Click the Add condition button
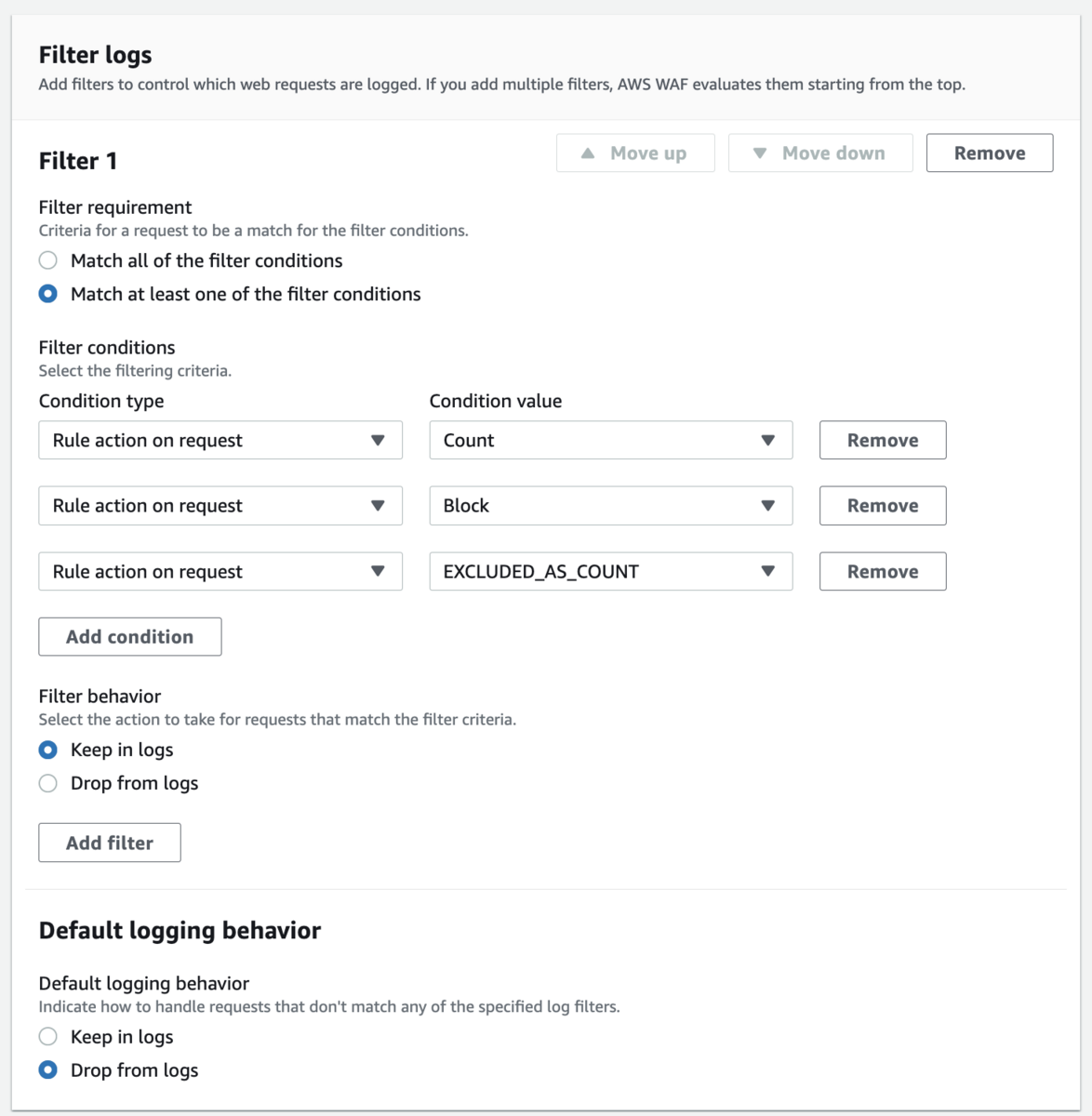This screenshot has width=1092, height=1116. coord(130,637)
